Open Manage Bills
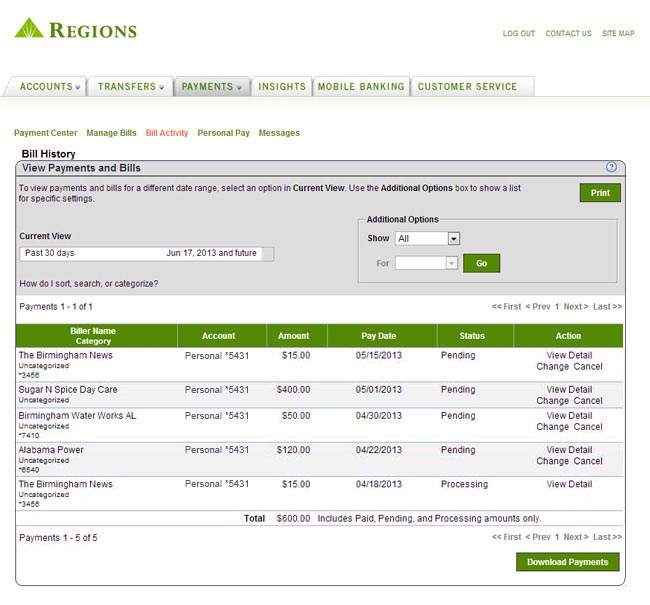 (x=111, y=133)
